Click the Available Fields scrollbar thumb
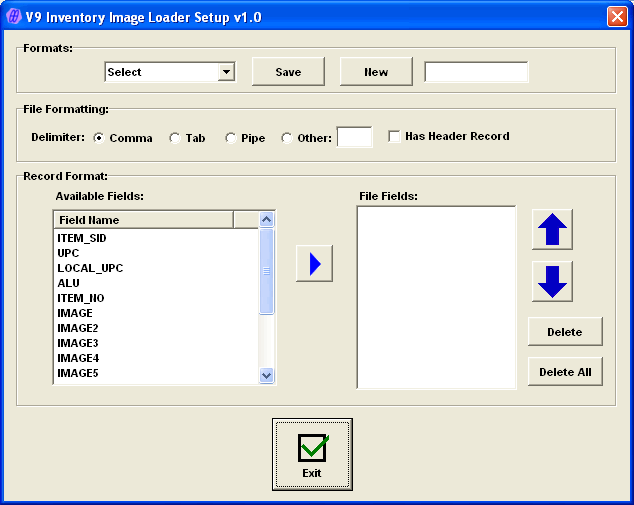 pos(266,271)
